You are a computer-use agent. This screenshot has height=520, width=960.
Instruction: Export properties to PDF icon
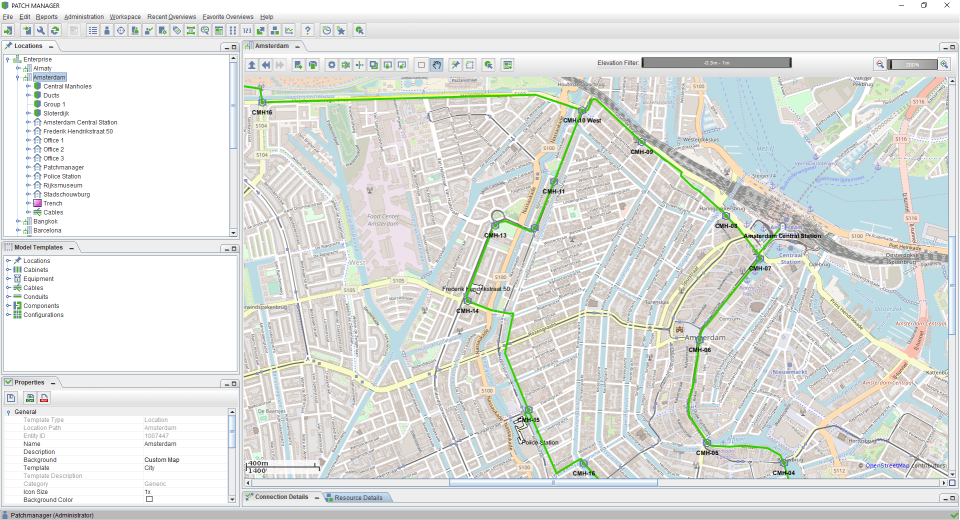44,398
